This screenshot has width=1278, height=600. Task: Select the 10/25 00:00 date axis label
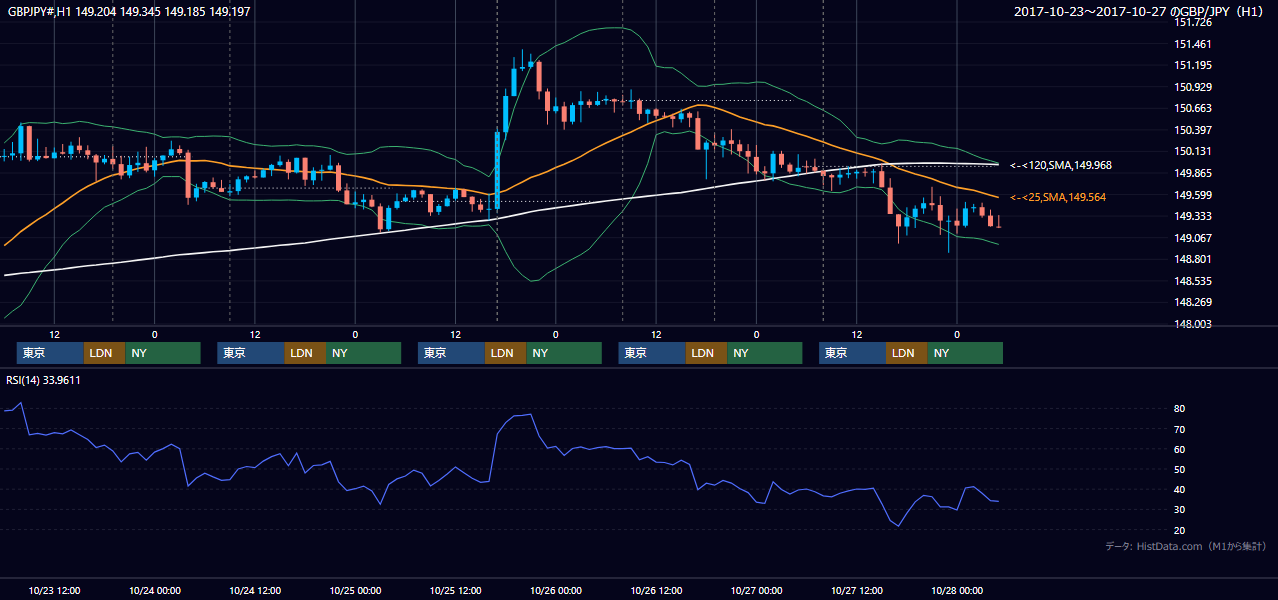point(356,590)
